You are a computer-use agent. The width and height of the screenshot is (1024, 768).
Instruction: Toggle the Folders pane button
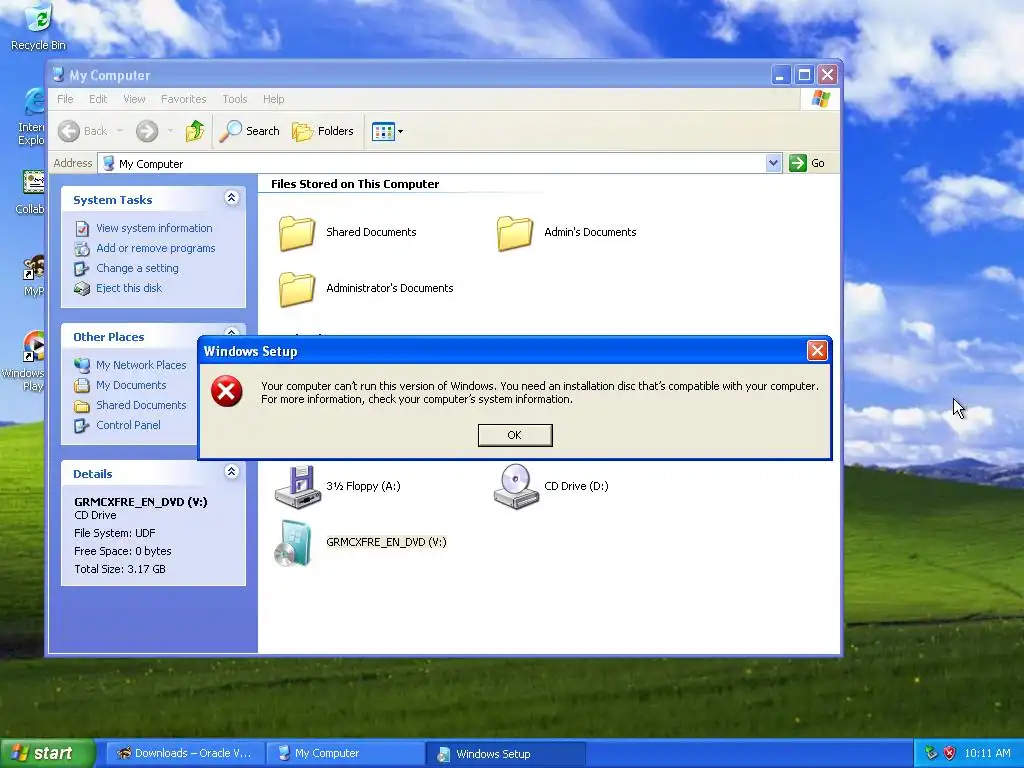coord(323,131)
